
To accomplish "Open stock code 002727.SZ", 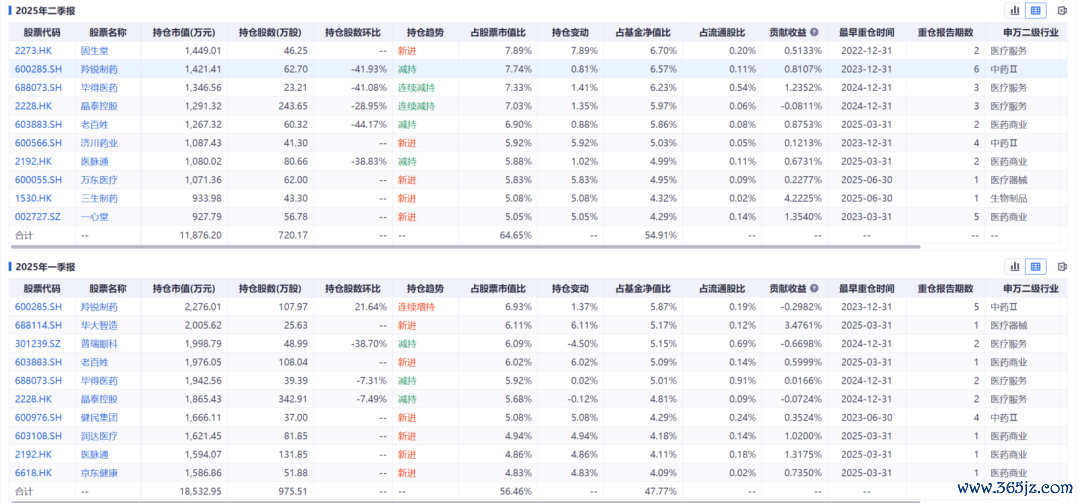I will click(38, 217).
